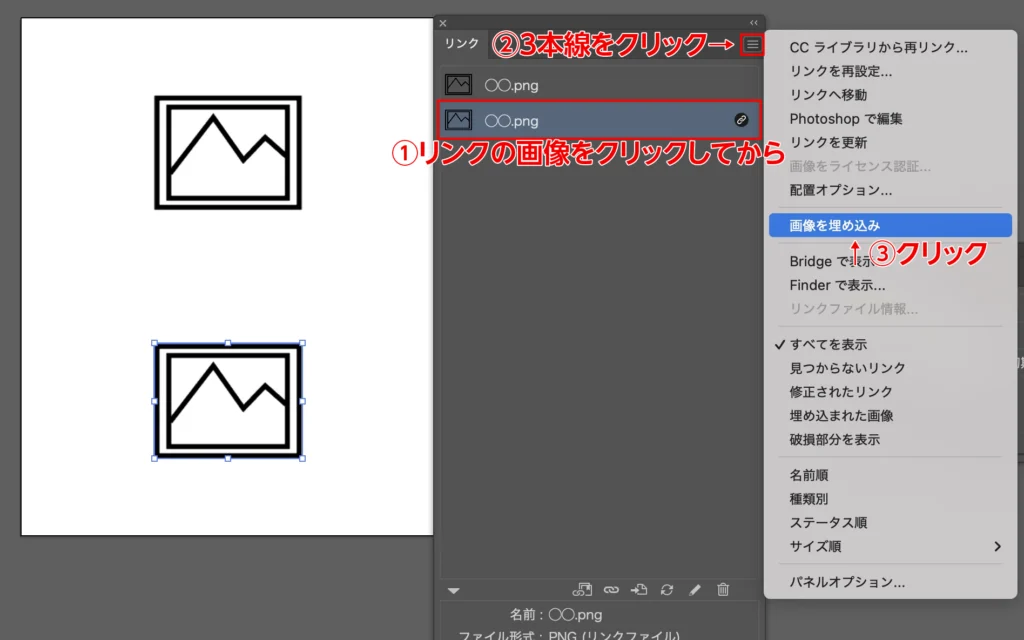Click the linked-status chain icon on selected row
Image resolution: width=1024 pixels, height=640 pixels.
point(741,120)
